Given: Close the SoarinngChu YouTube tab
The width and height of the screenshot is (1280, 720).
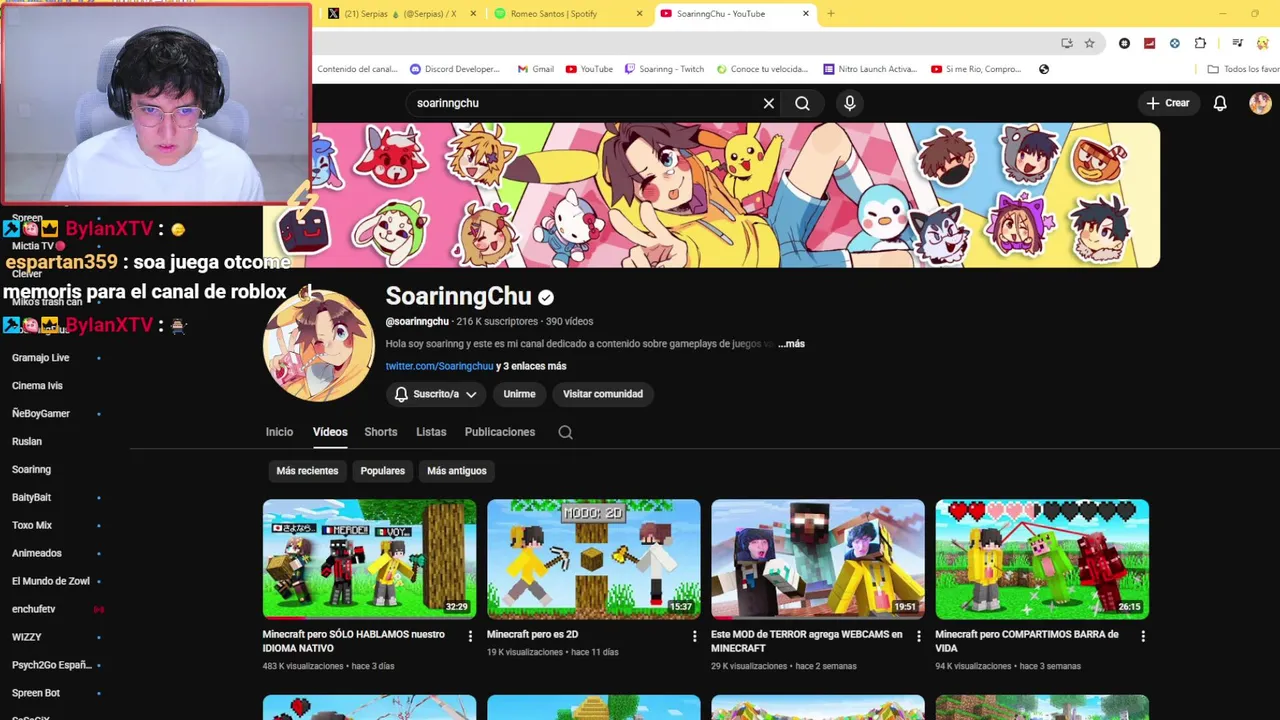Looking at the screenshot, I should click(806, 14).
